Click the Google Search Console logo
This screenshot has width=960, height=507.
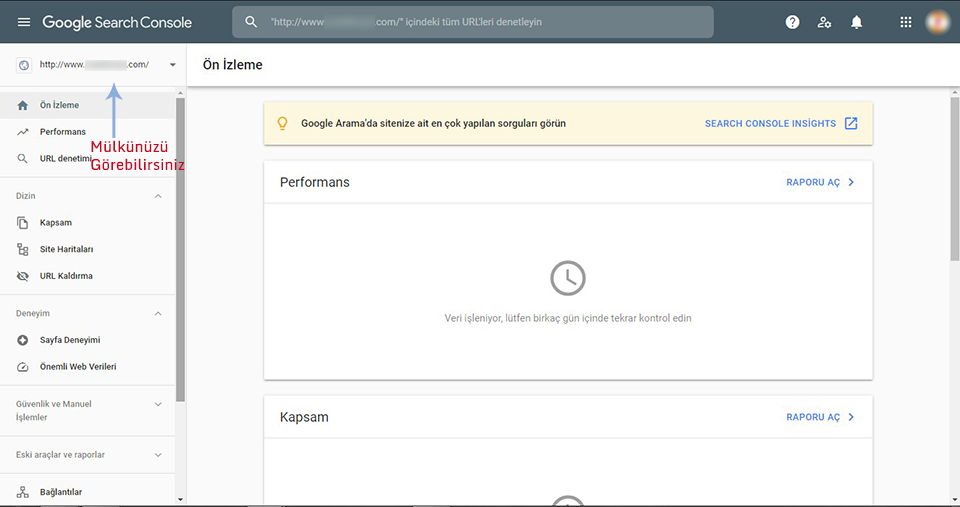(117, 23)
